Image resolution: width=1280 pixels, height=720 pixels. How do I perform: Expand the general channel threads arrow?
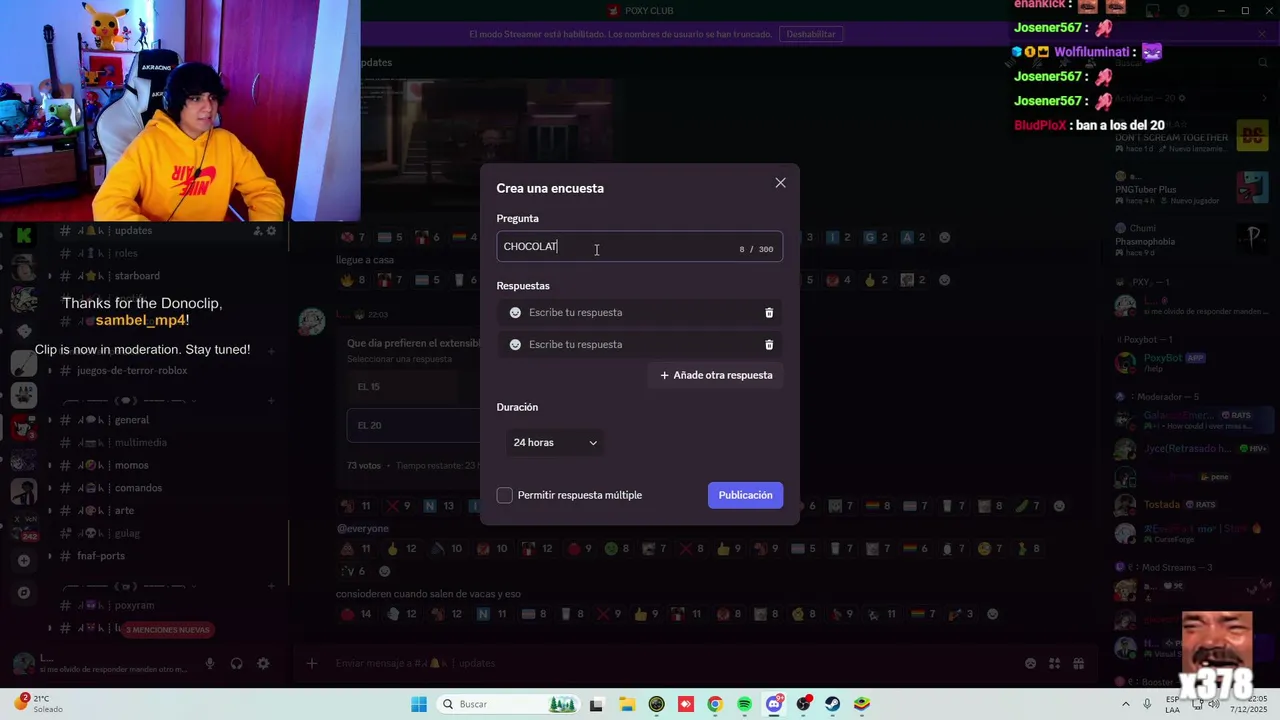pyautogui.click(x=50, y=420)
